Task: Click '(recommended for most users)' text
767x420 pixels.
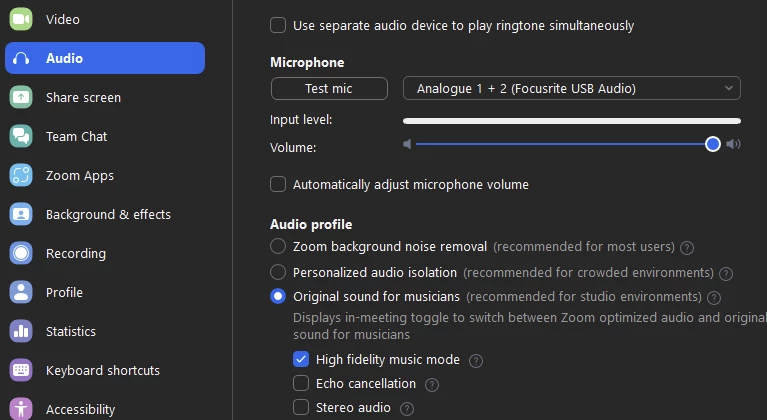Action: tap(584, 246)
